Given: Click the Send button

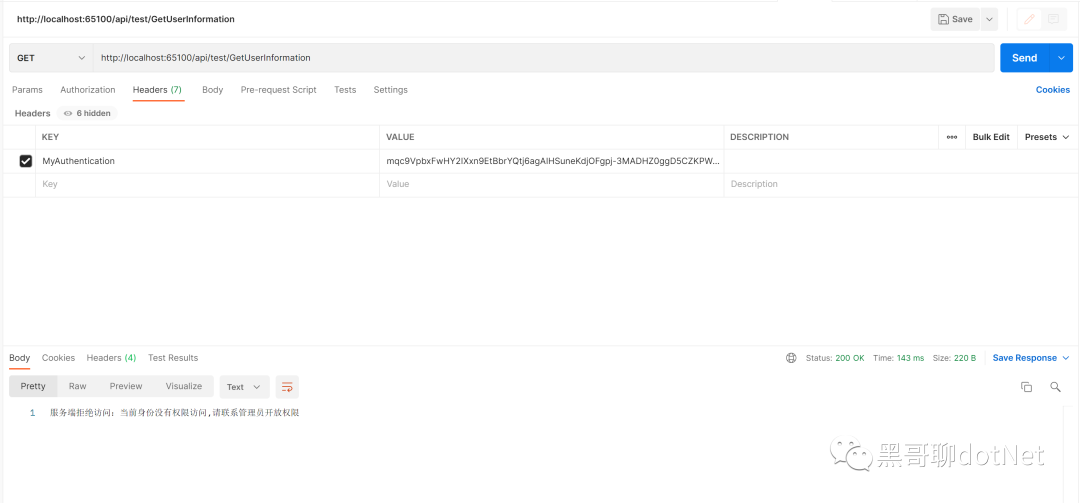Looking at the screenshot, I should click(1024, 58).
